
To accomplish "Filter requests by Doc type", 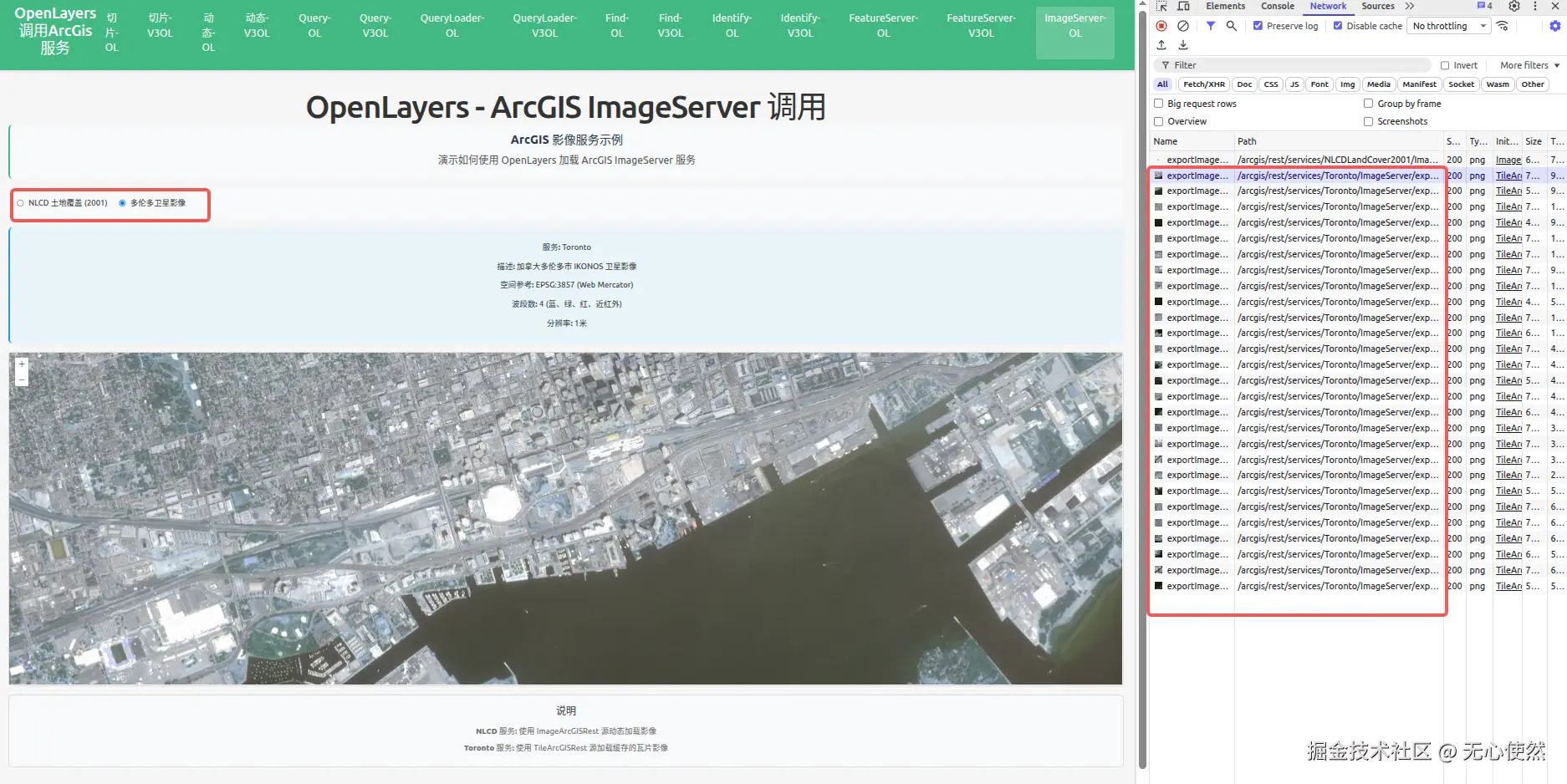I will [x=1244, y=84].
